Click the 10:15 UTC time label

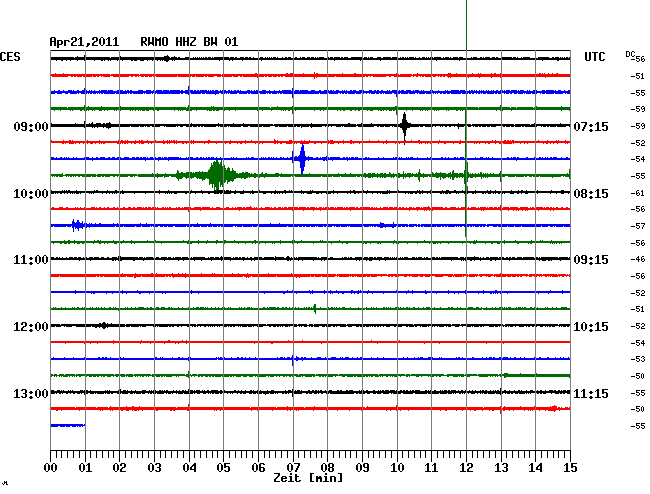click(x=591, y=327)
